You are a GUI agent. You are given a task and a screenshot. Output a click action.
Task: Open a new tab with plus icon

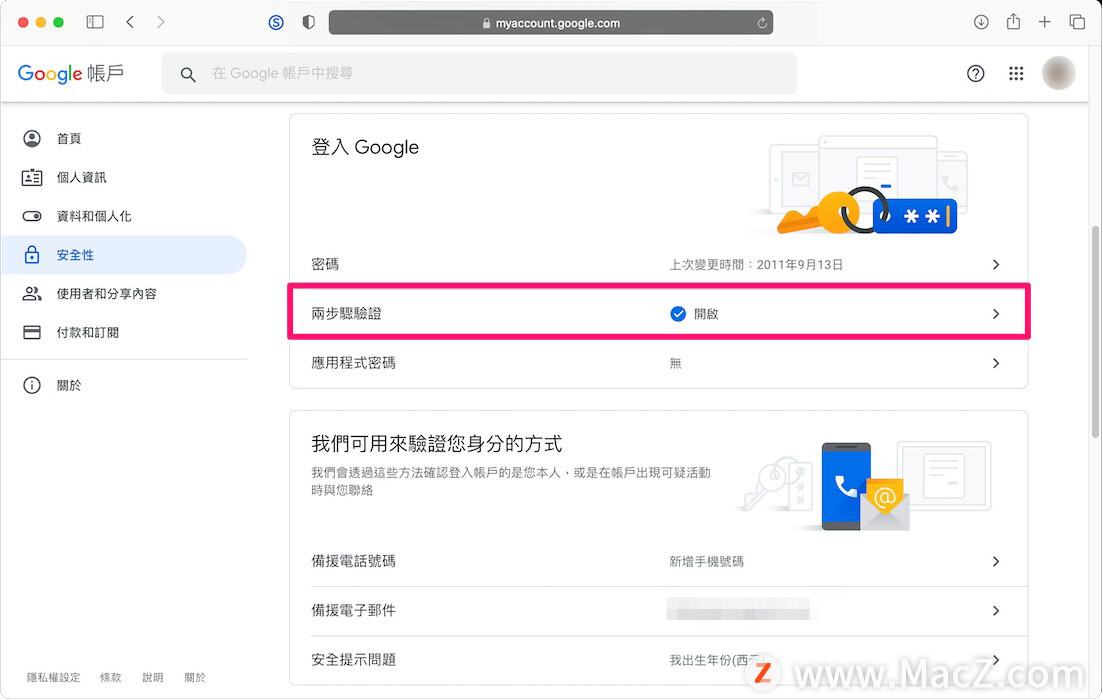point(1045,22)
